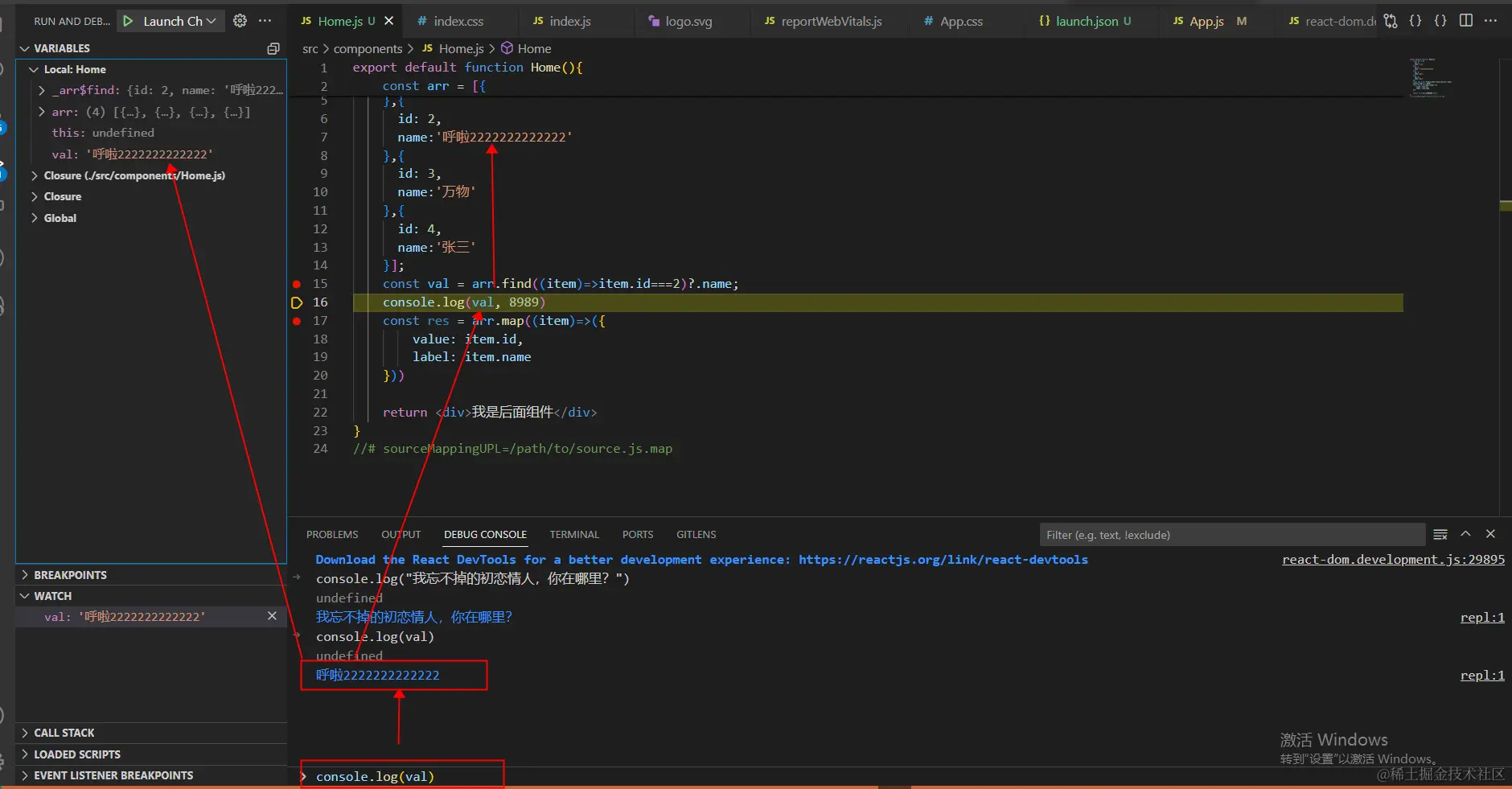Switch to the TERMINAL panel tab
1512x789 pixels.
[x=574, y=534]
